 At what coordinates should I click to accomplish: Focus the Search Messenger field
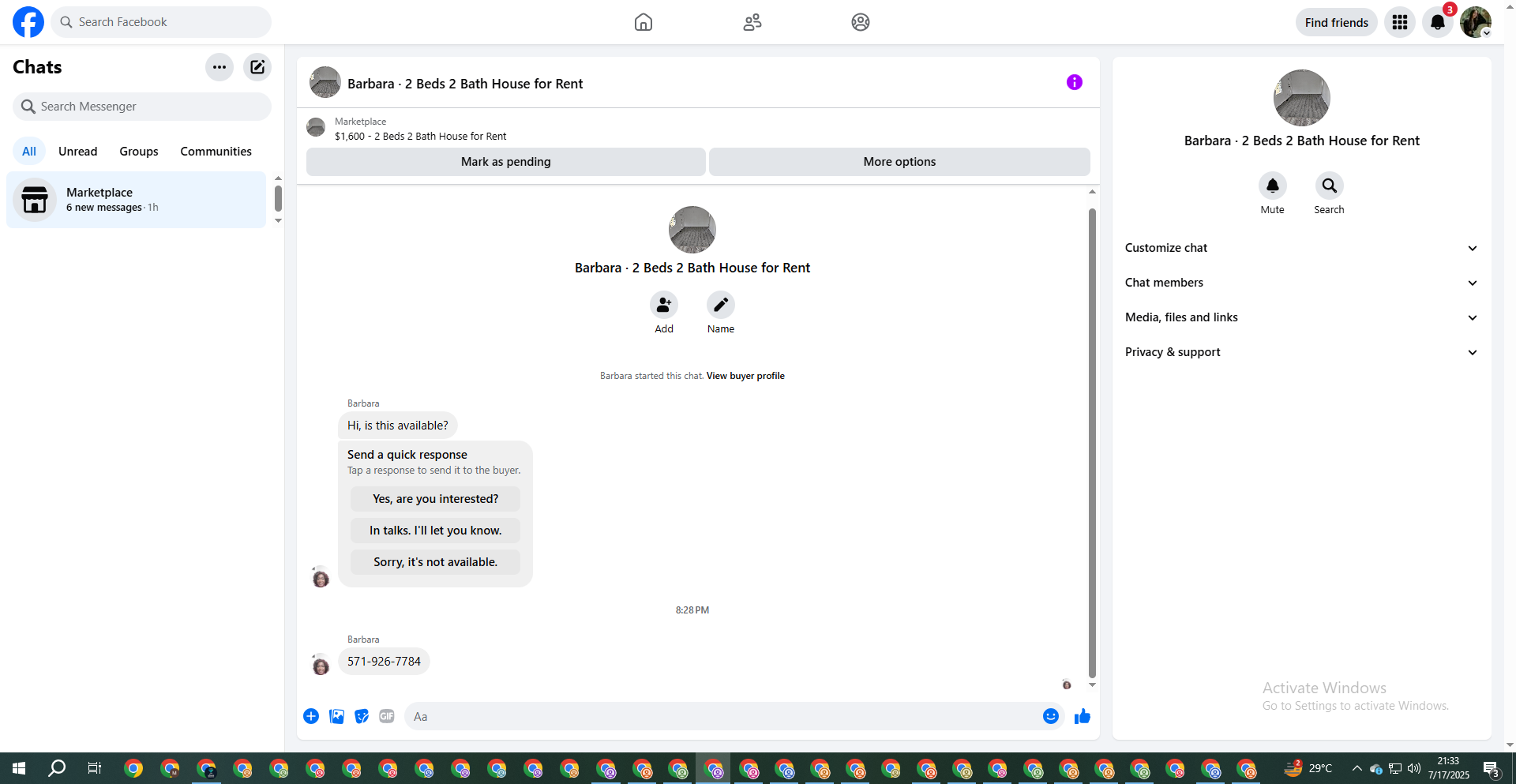coord(142,107)
